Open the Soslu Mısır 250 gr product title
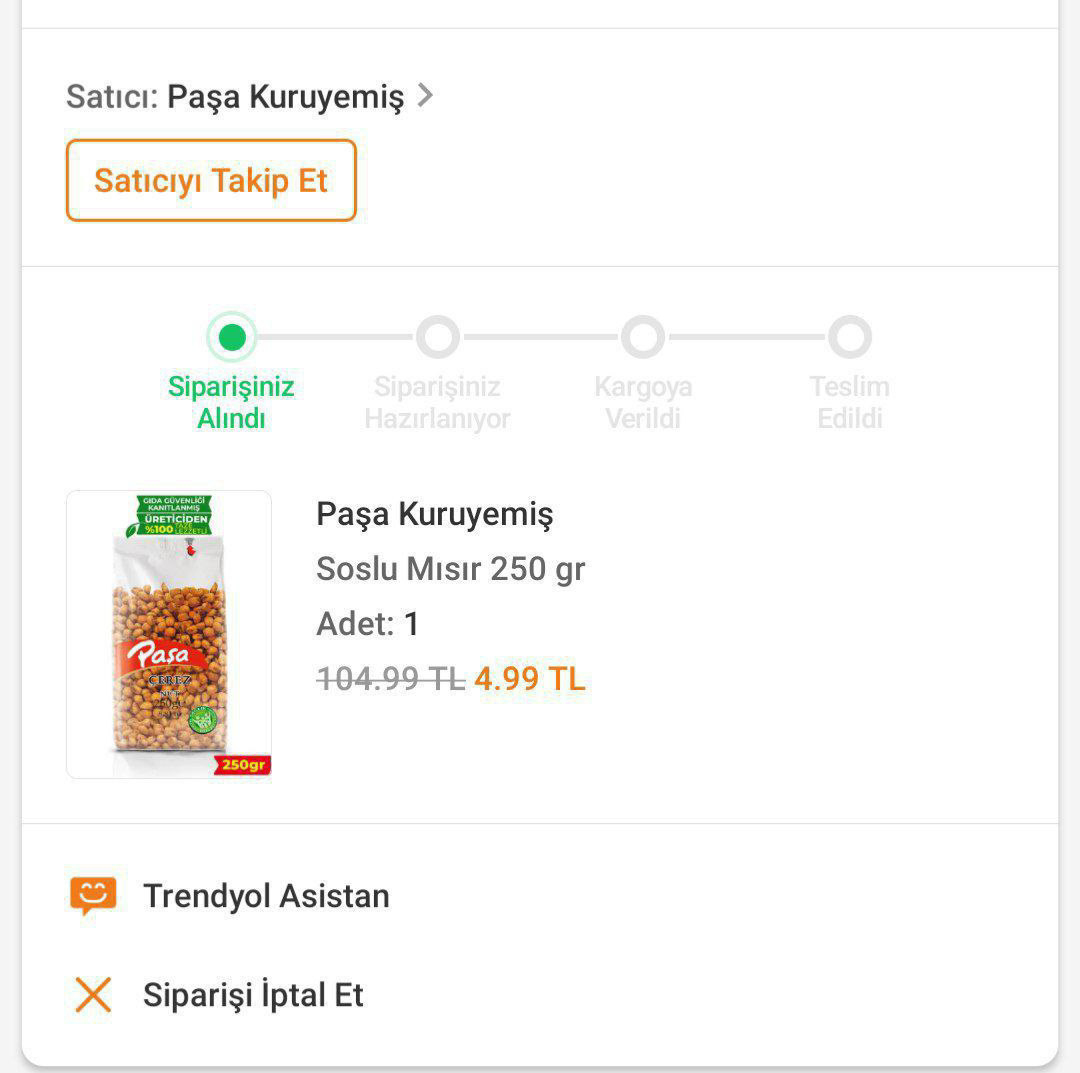 450,569
